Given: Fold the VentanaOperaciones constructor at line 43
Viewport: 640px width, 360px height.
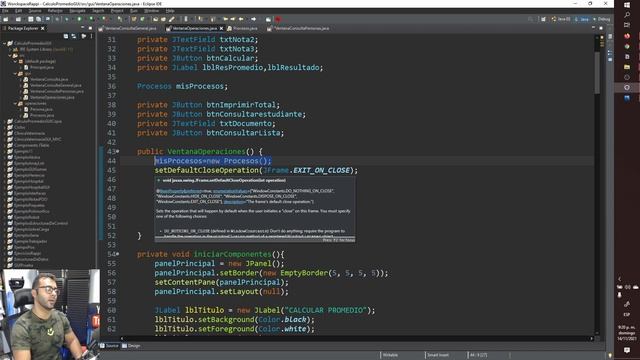Looking at the screenshot, I should pos(118,151).
